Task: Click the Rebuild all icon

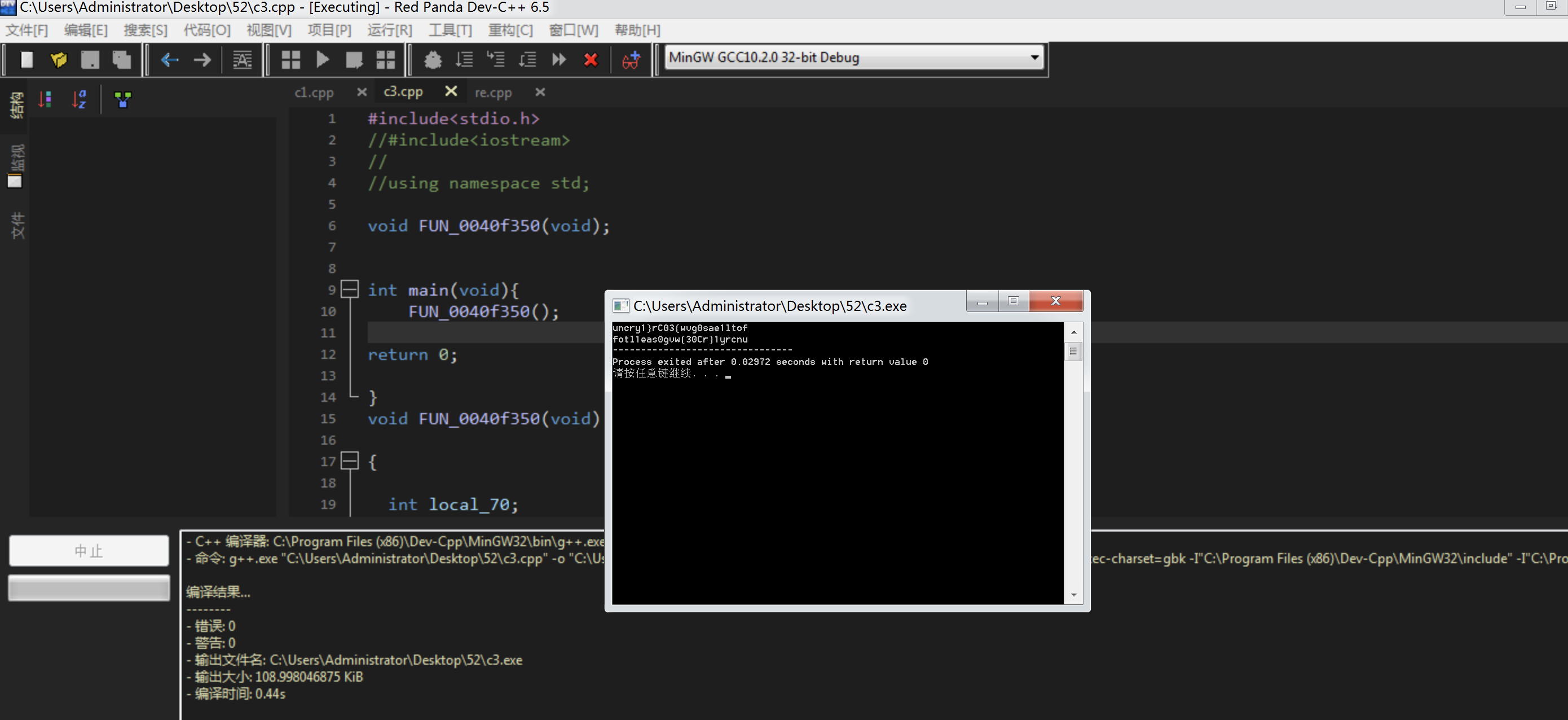Action: point(386,60)
